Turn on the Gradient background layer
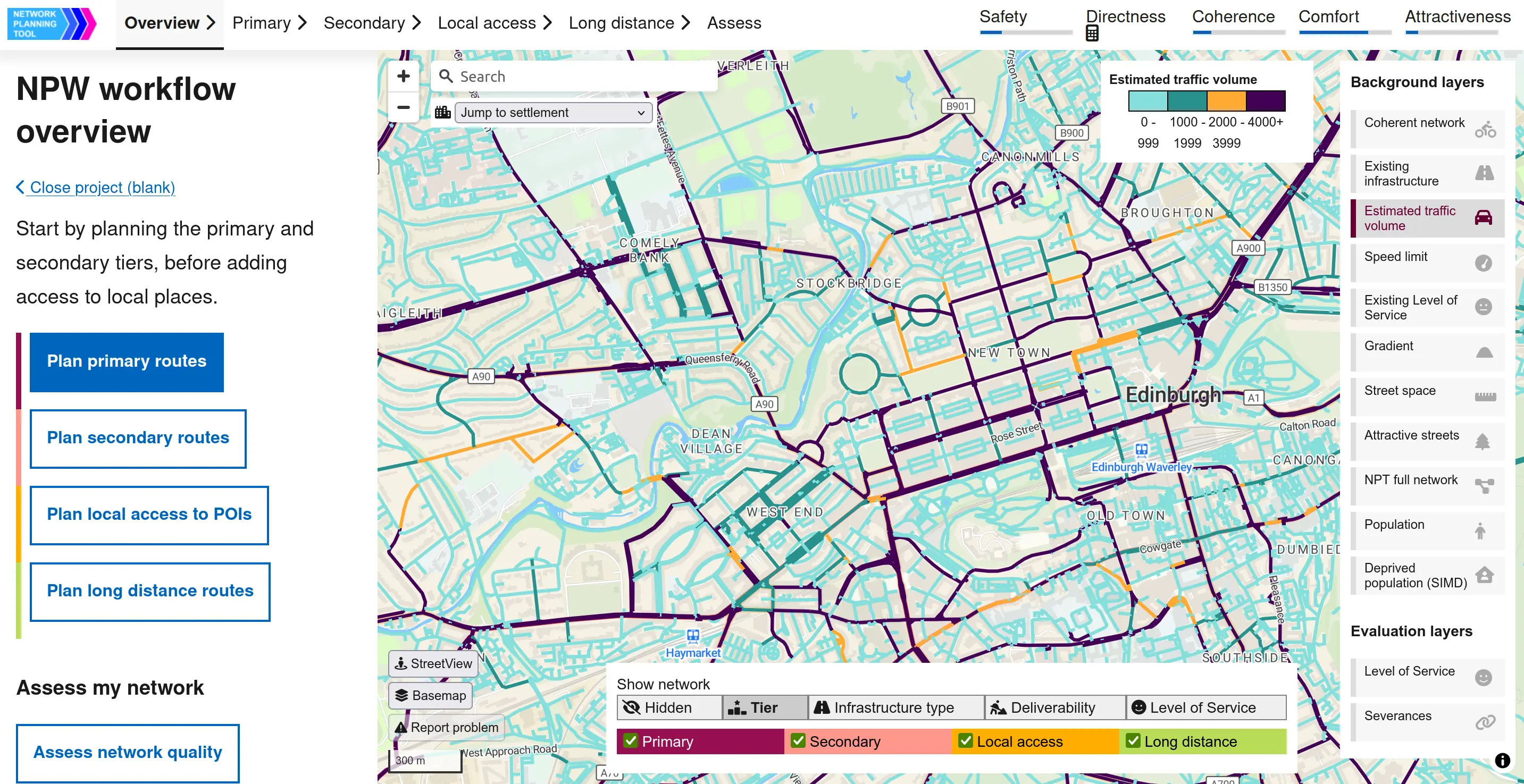The width and height of the screenshot is (1524, 784). tap(1427, 352)
